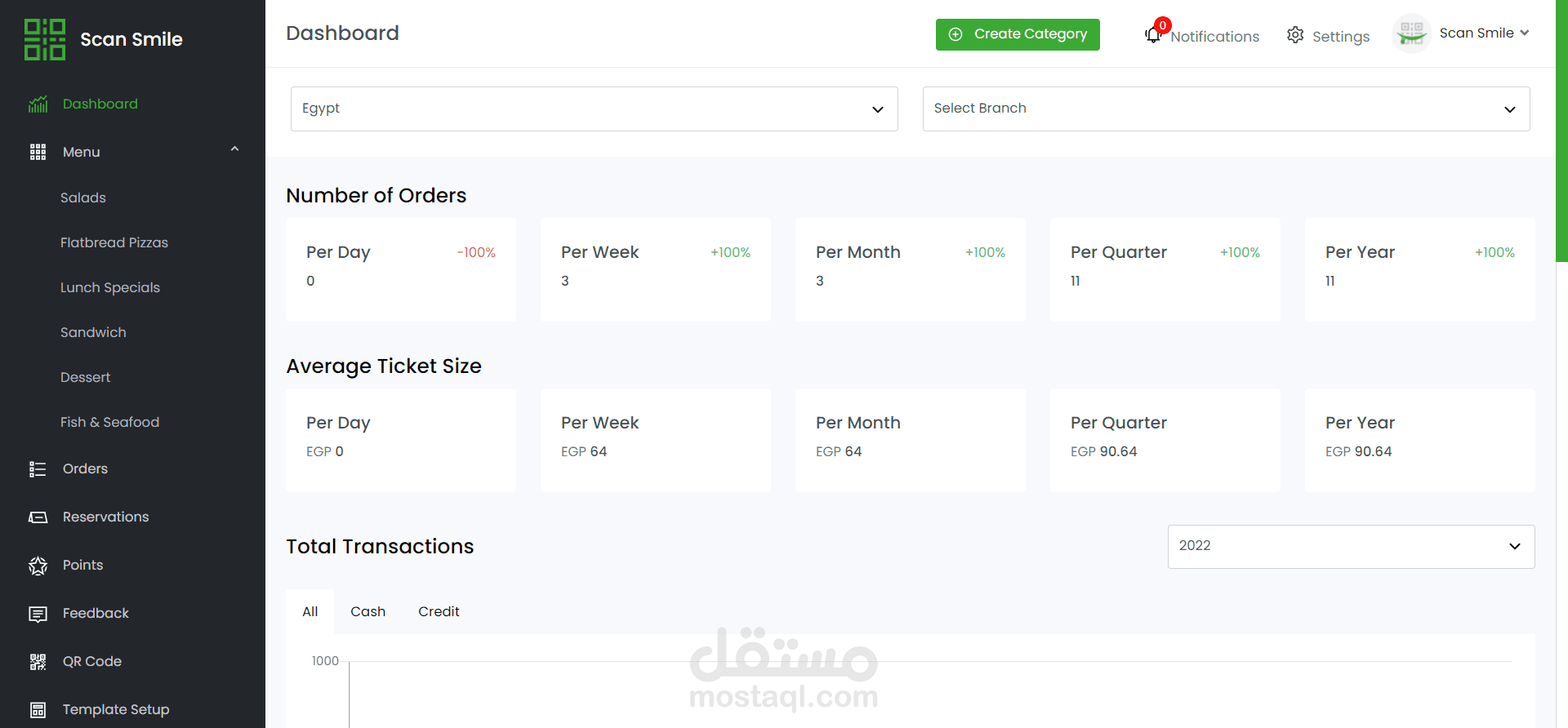Click the QR Code icon in sidebar
This screenshot has width=1568, height=728.
tap(38, 661)
